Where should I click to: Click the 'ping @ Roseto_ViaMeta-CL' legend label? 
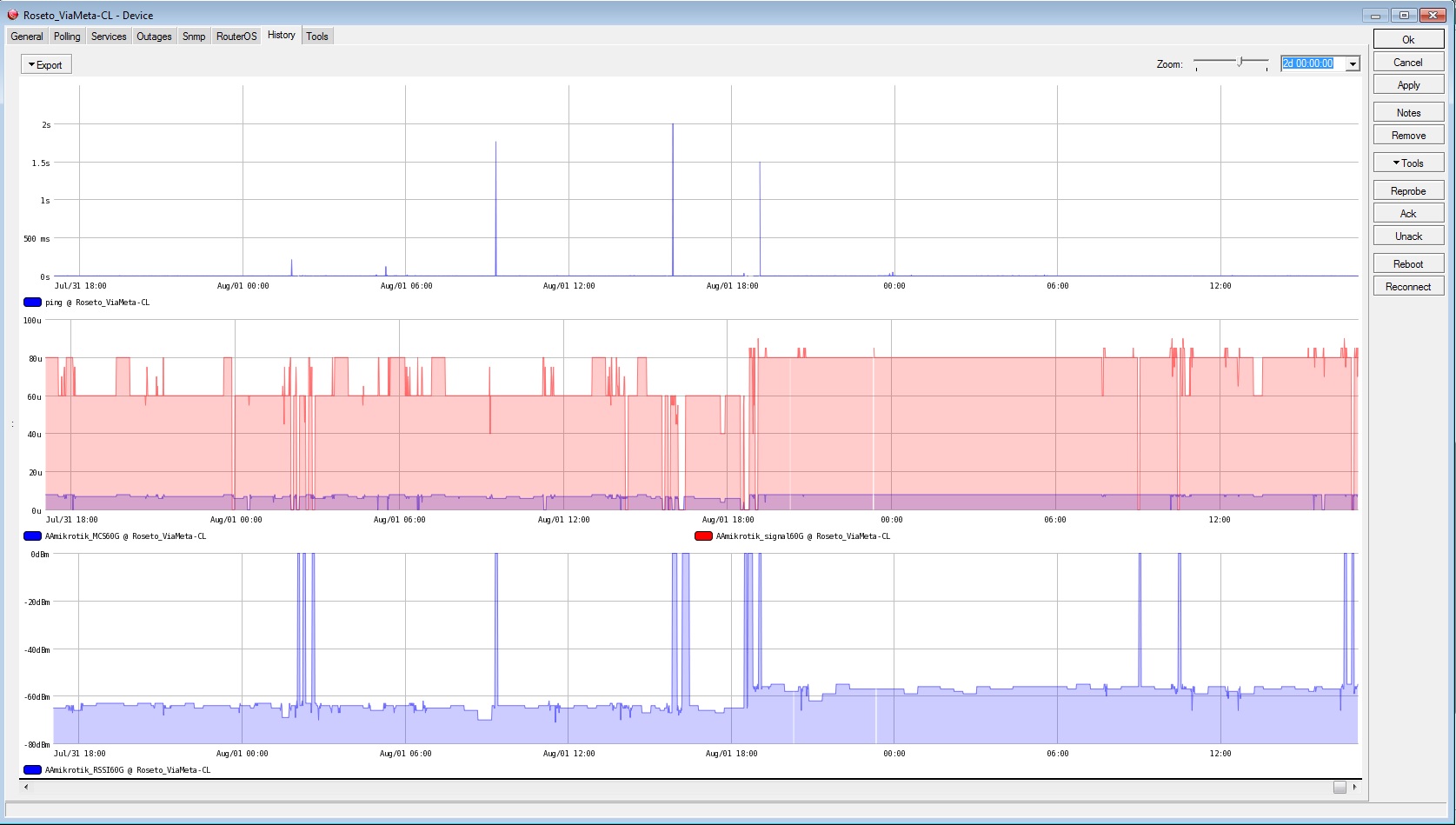[x=97, y=303]
